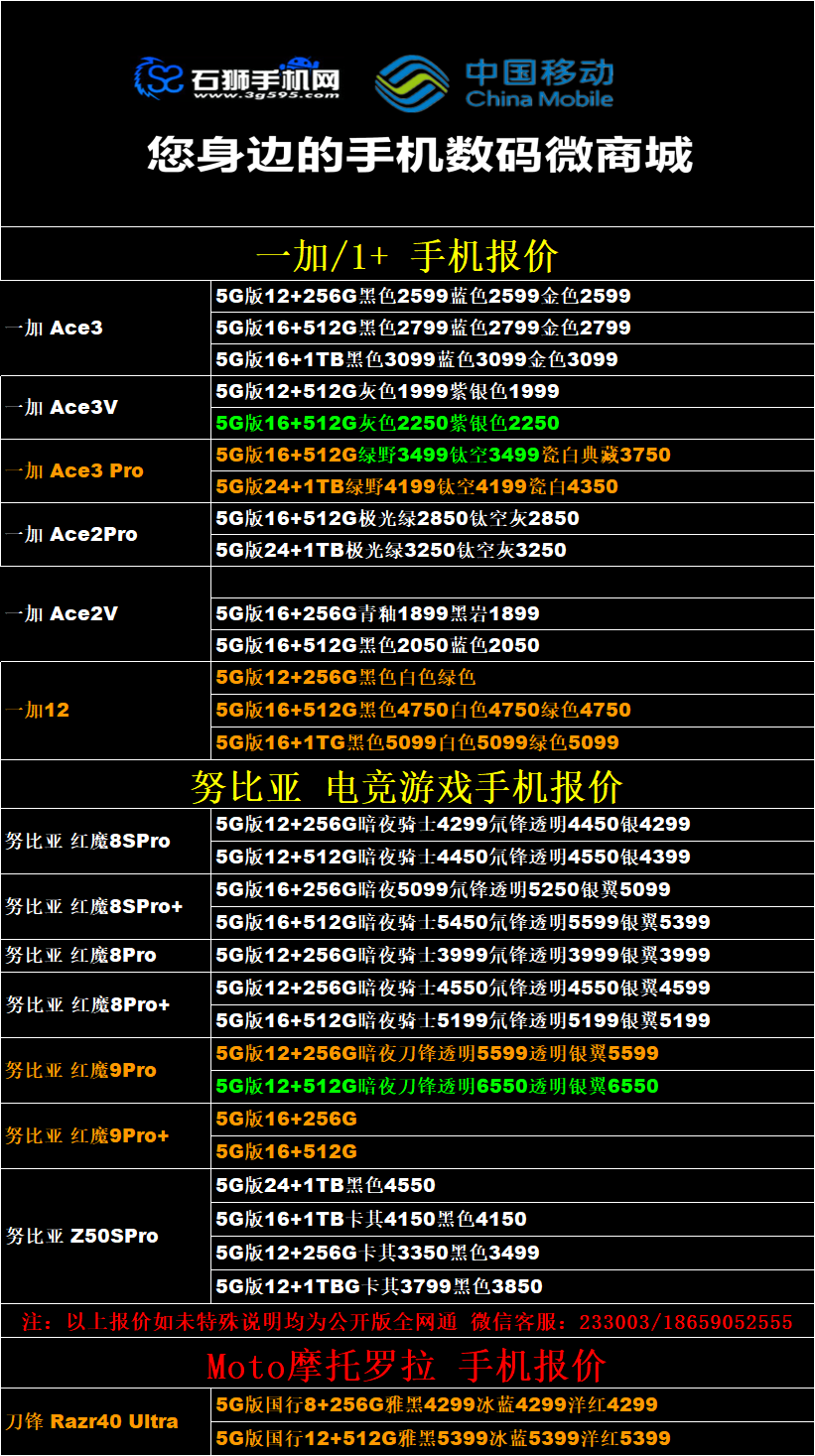This screenshot has height=1456, width=815.
Task: Click the 一加 Ace3 Pro model cell
Action: point(105,470)
